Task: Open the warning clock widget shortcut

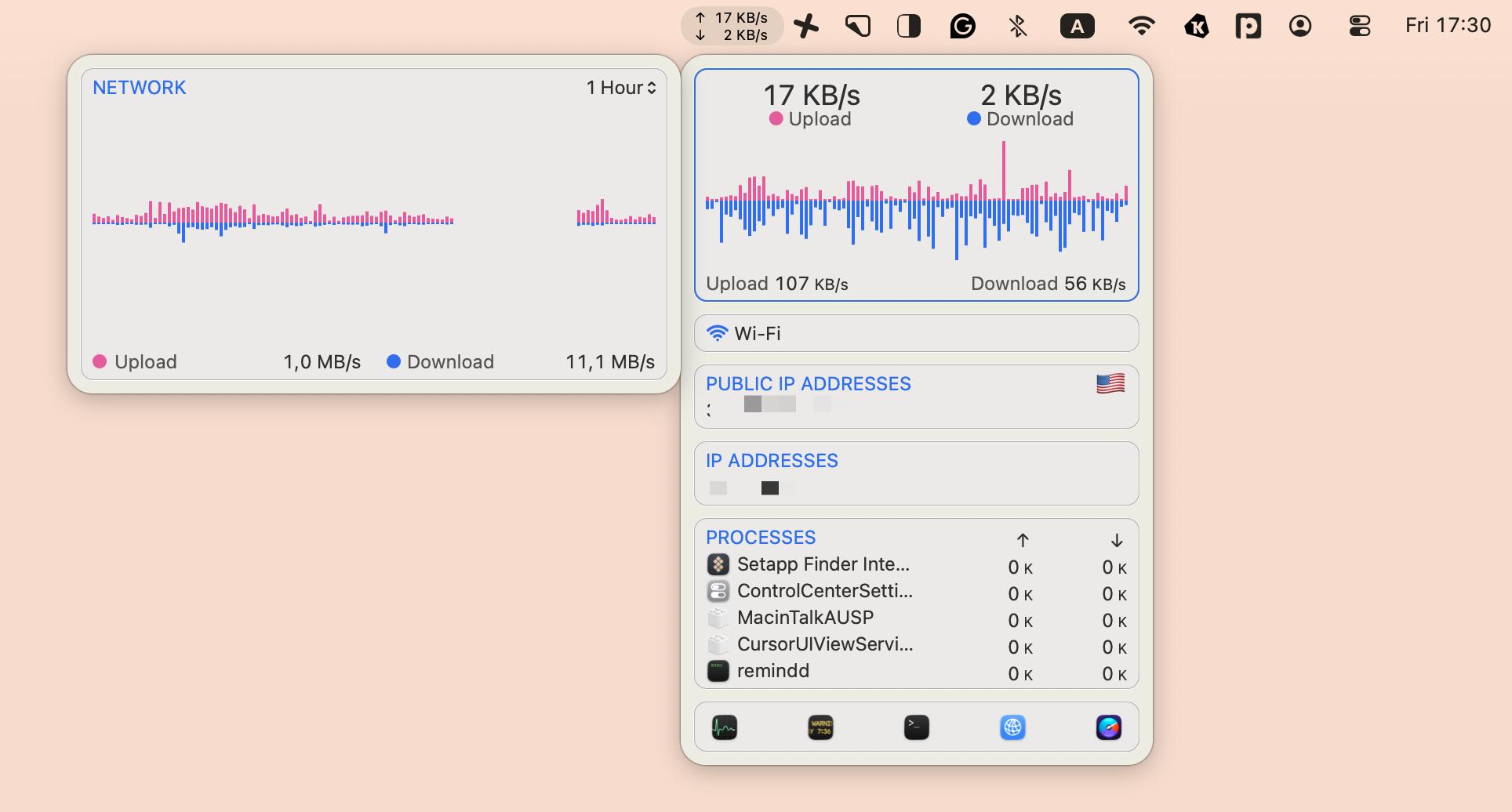Action: click(x=820, y=727)
